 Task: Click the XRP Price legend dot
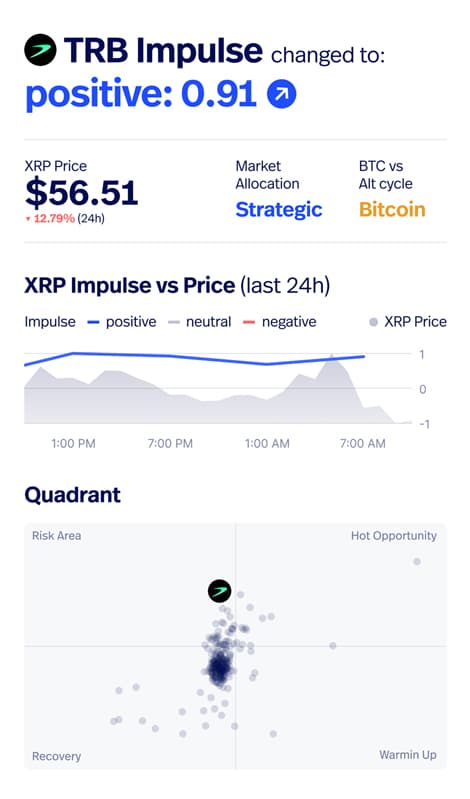click(374, 322)
